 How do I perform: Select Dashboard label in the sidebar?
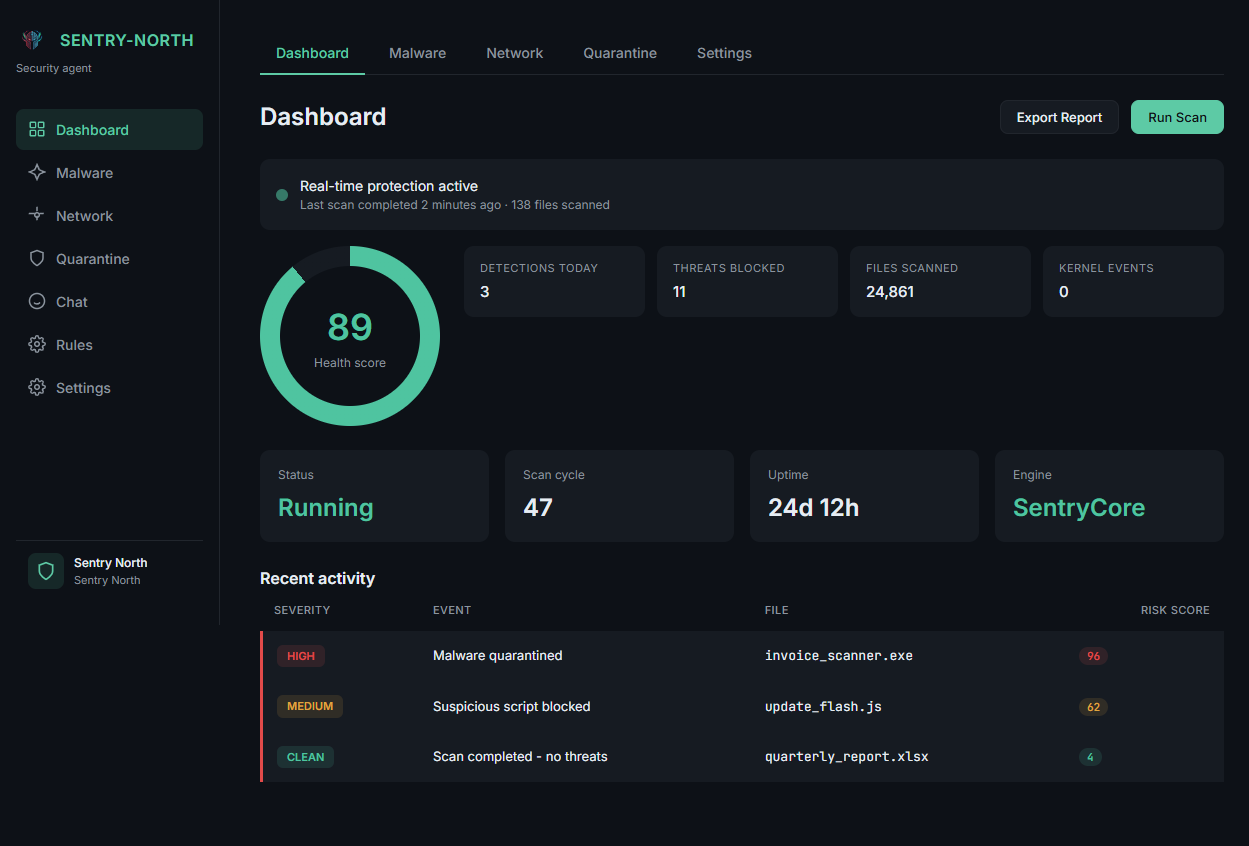92,130
